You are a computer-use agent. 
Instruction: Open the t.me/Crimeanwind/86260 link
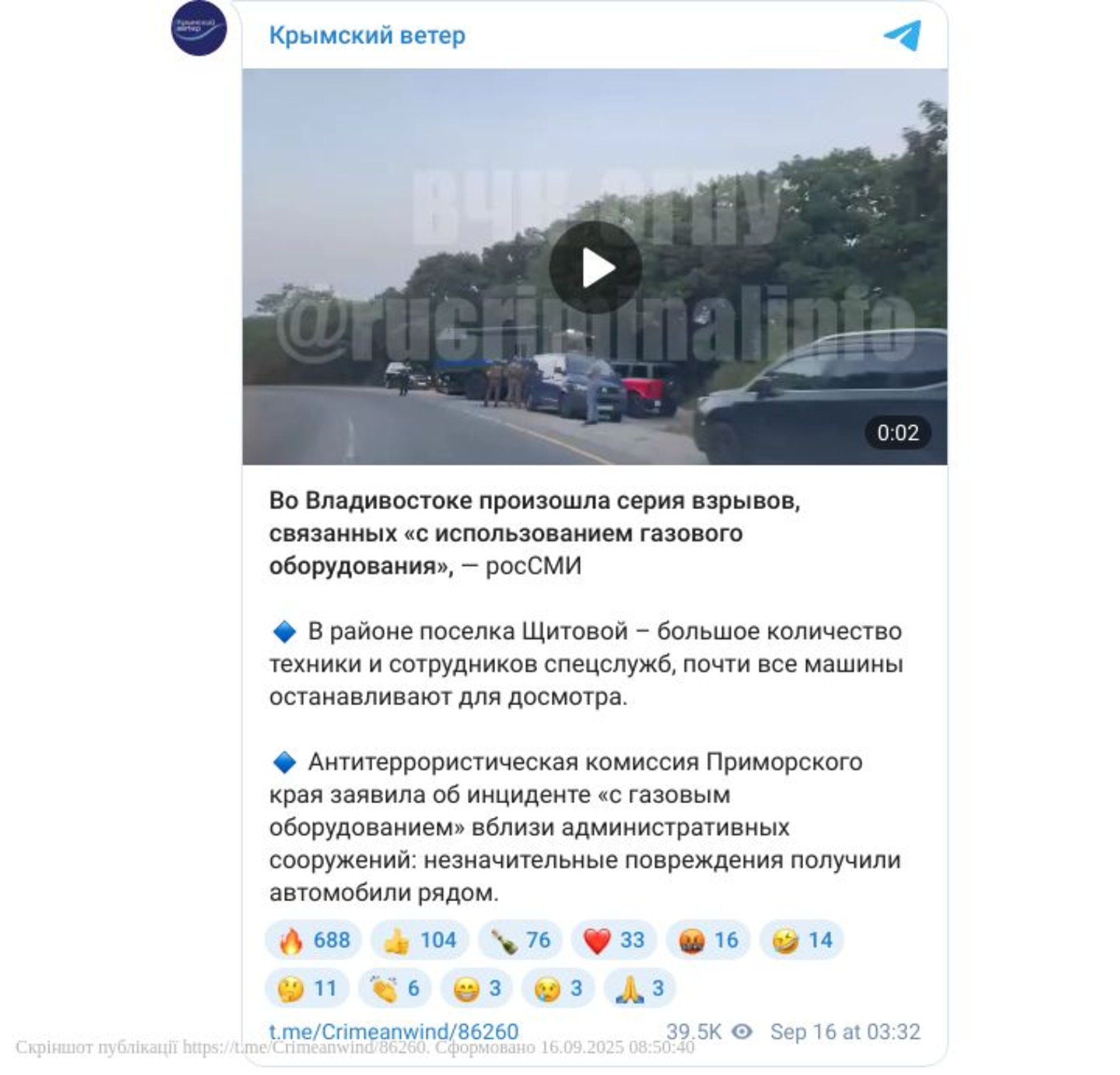click(394, 1032)
